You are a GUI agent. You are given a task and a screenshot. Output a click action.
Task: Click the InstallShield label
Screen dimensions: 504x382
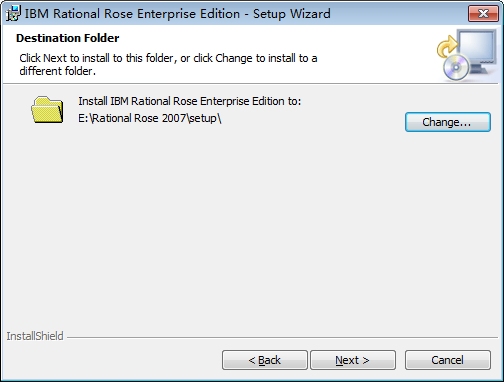pyautogui.click(x=35, y=336)
